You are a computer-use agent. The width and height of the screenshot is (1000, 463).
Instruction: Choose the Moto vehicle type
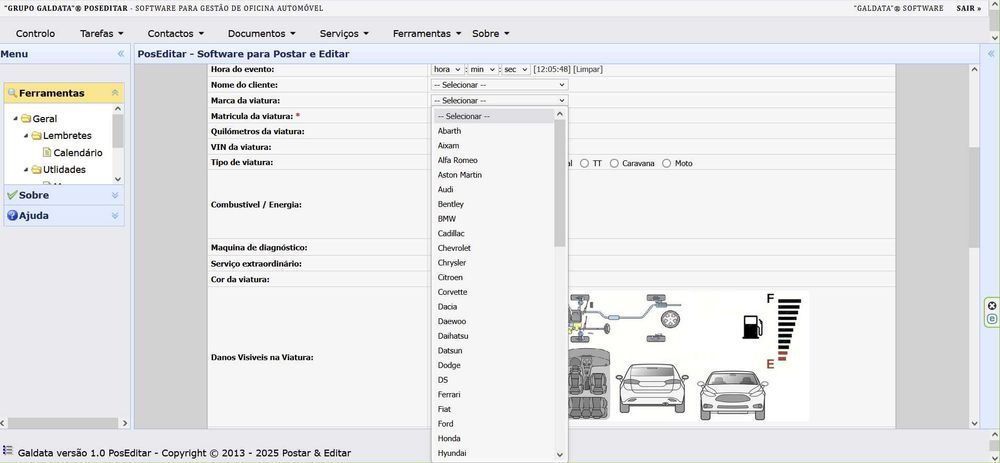tap(666, 163)
